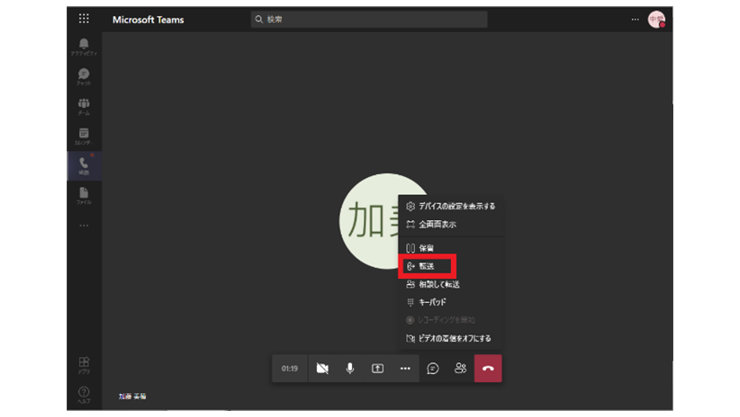
Task: Select デバイスの設定を表示する menu item
Action: click(x=451, y=206)
